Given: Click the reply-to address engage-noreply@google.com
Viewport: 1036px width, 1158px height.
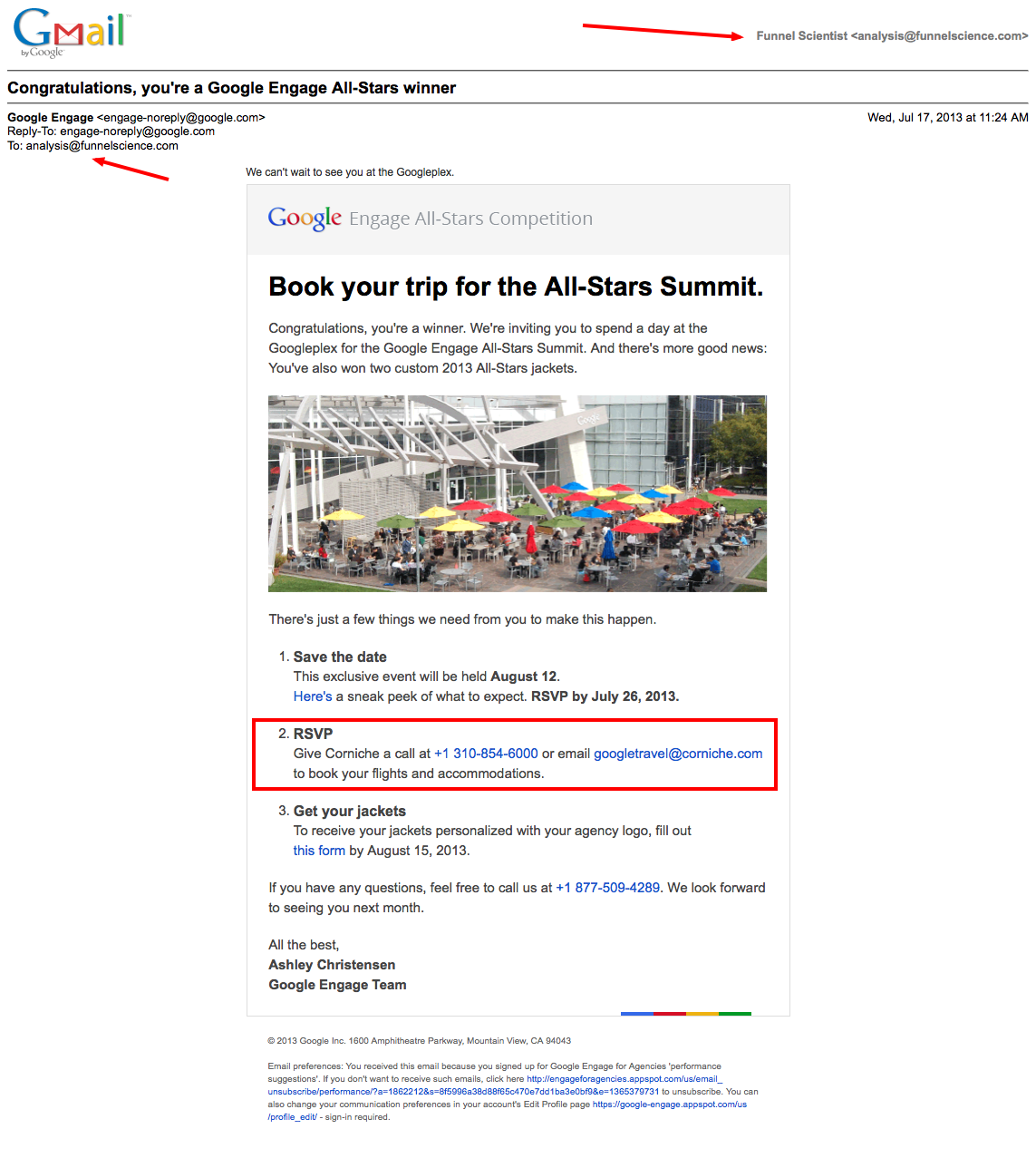Looking at the screenshot, I should [138, 131].
